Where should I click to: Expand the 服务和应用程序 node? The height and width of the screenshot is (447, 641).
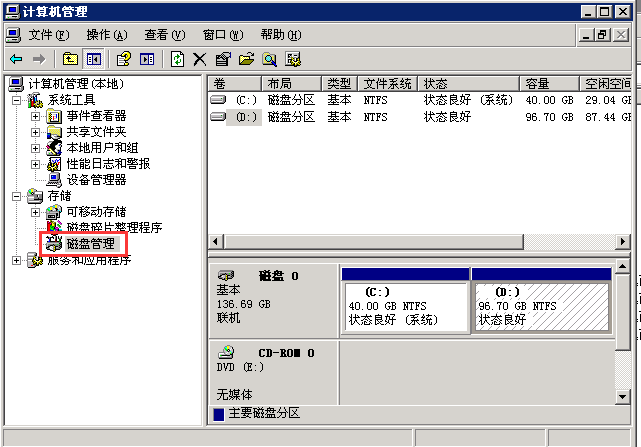(16, 261)
